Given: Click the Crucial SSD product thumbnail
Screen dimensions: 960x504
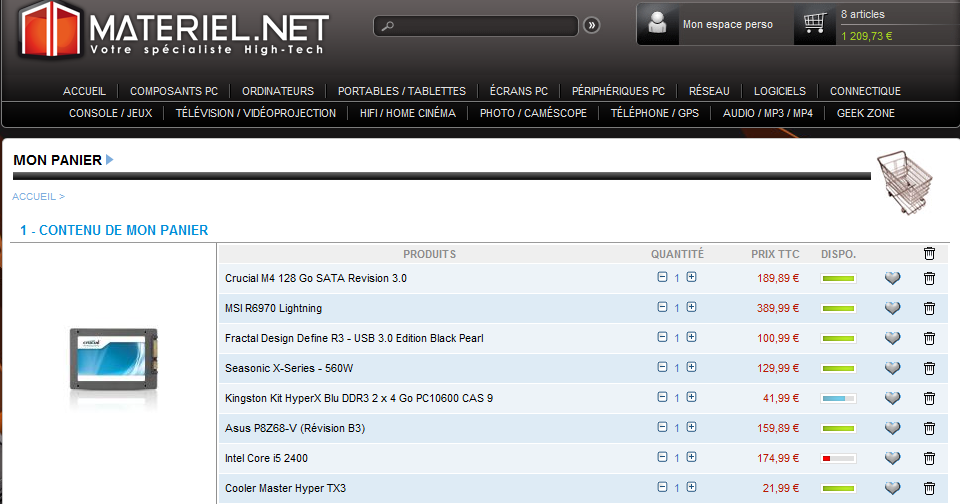Looking at the screenshot, I should pyautogui.click(x=114, y=357).
